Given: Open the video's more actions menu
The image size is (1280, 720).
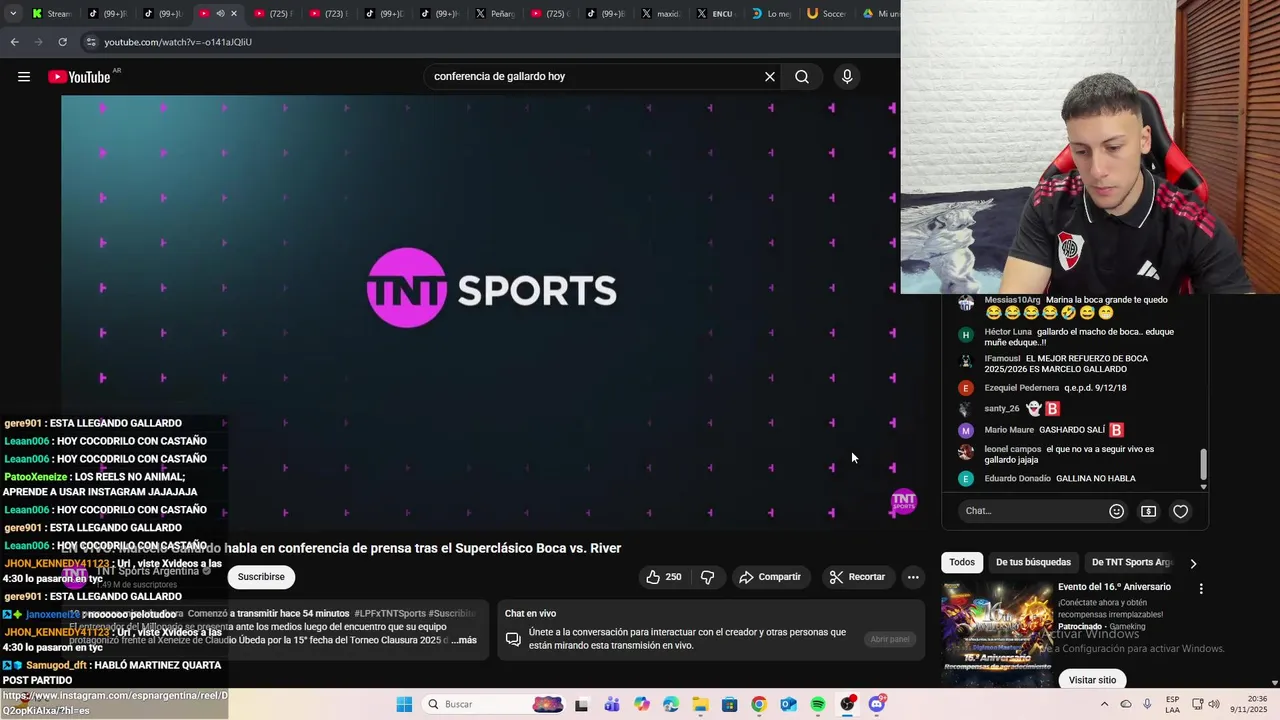Looking at the screenshot, I should 913,577.
